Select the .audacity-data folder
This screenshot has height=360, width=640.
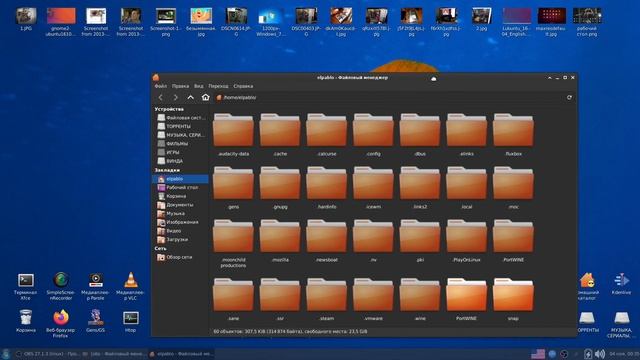(x=233, y=135)
